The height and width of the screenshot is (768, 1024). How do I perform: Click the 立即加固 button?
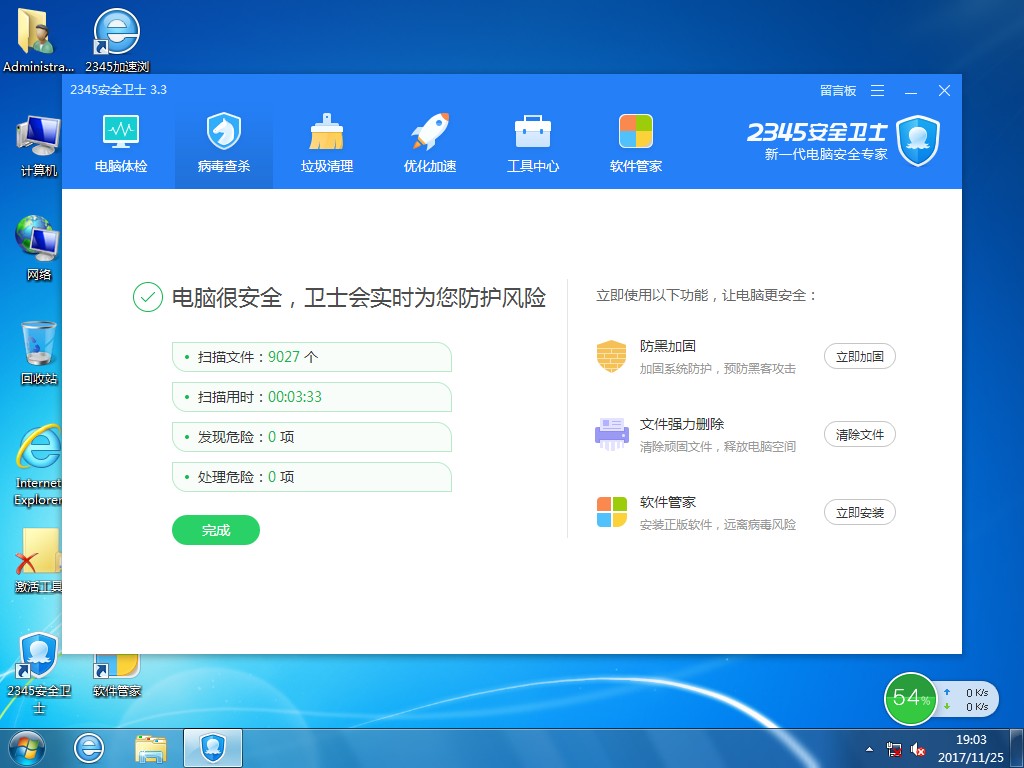pyautogui.click(x=859, y=357)
